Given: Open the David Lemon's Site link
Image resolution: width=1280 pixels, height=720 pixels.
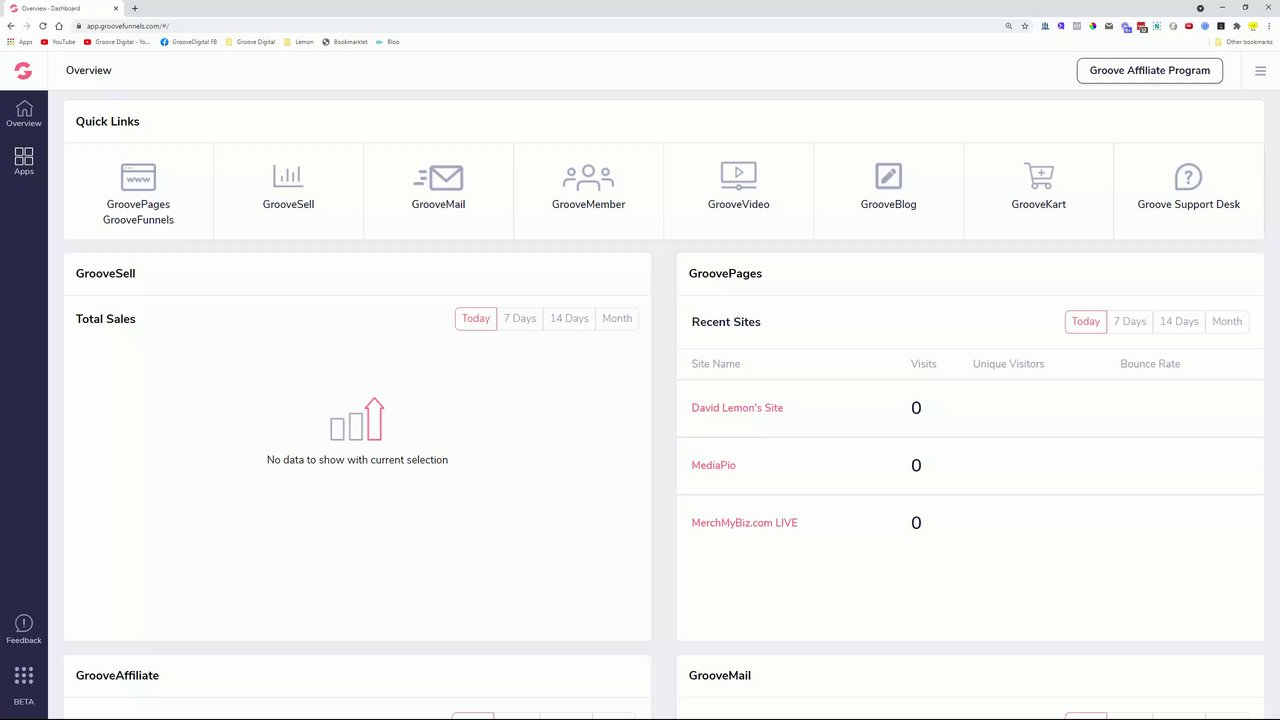Looking at the screenshot, I should click(737, 408).
